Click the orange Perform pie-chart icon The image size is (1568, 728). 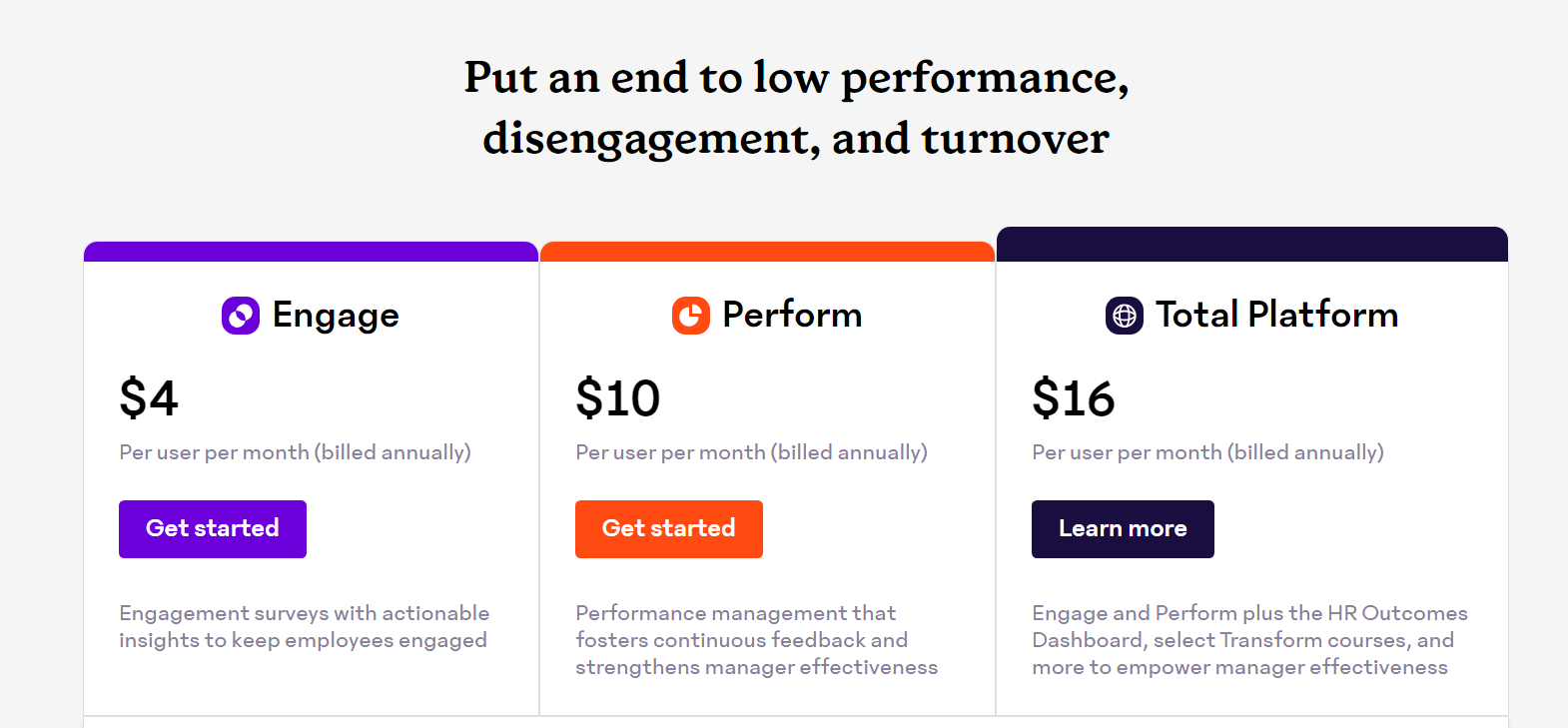coord(691,316)
